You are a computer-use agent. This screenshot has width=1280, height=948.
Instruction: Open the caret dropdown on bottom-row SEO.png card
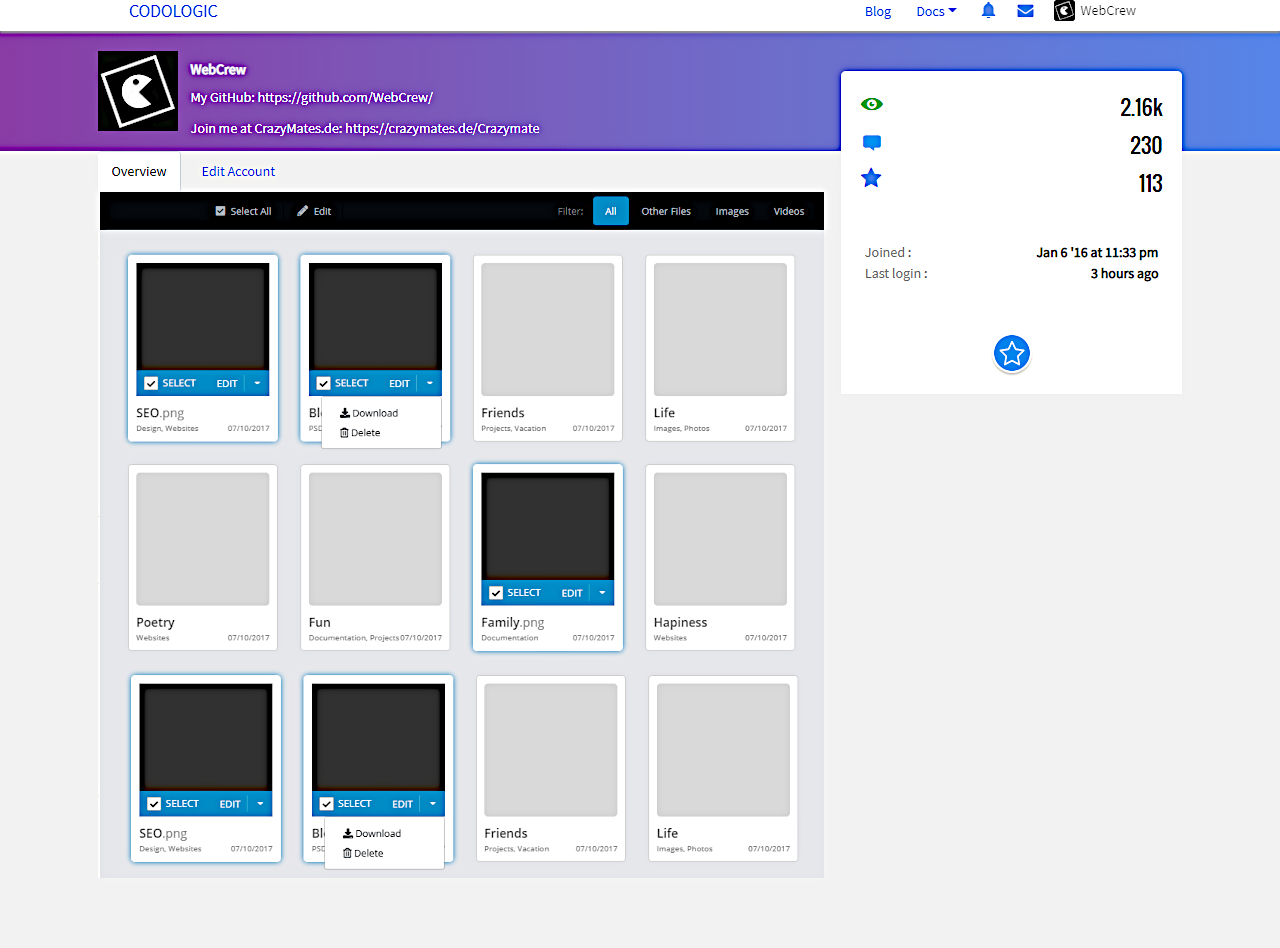260,804
